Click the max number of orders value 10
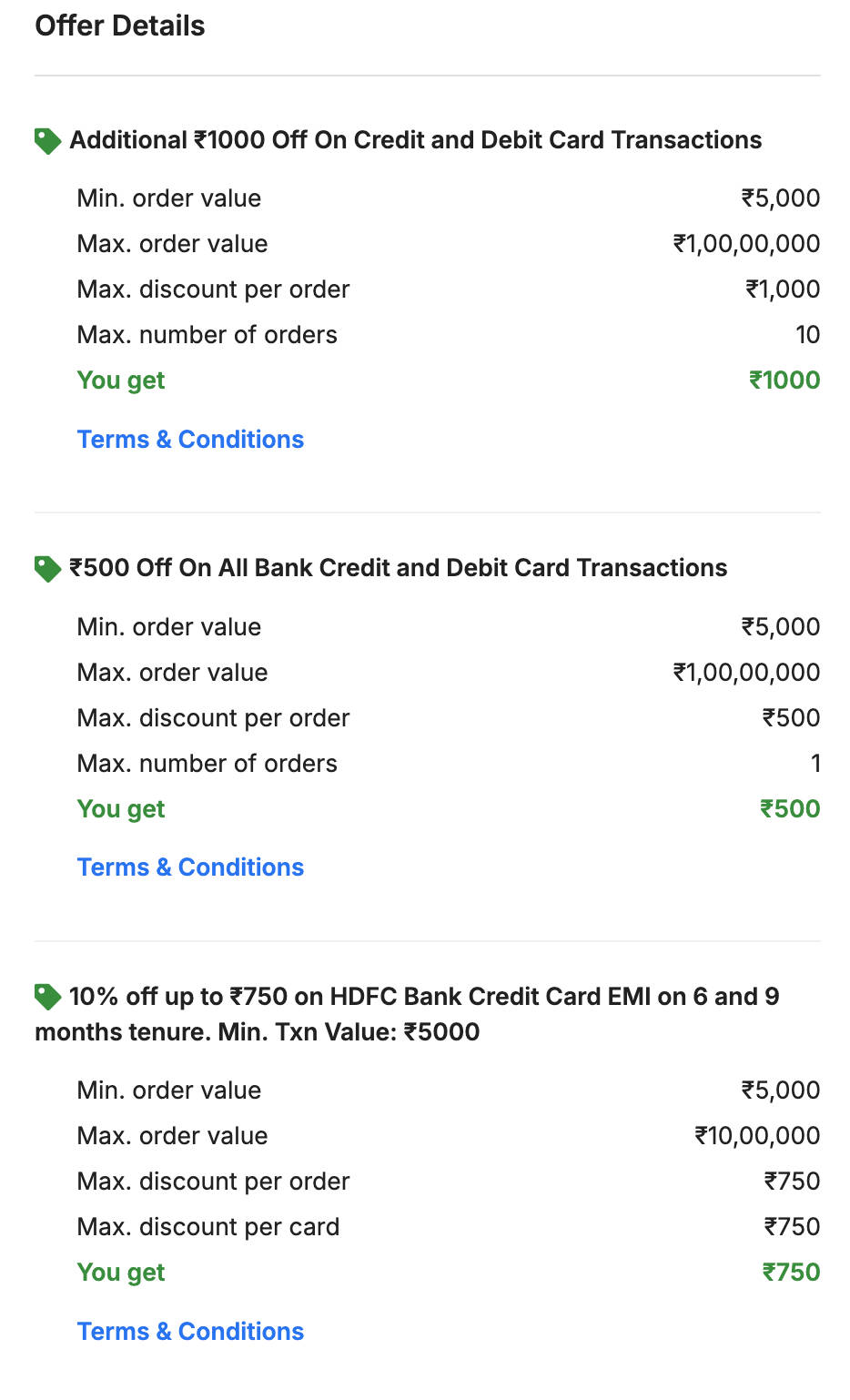Image resolution: width=850 pixels, height=1400 pixels. click(807, 335)
